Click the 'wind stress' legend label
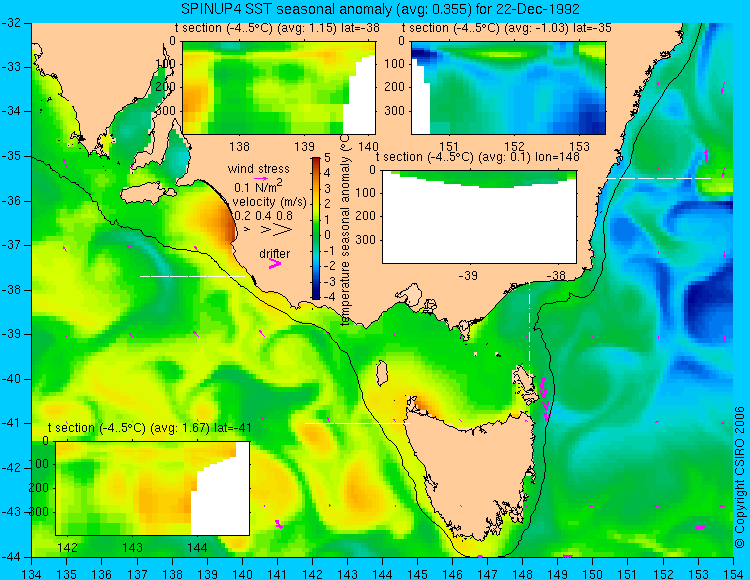This screenshot has width=750, height=580. point(258,169)
